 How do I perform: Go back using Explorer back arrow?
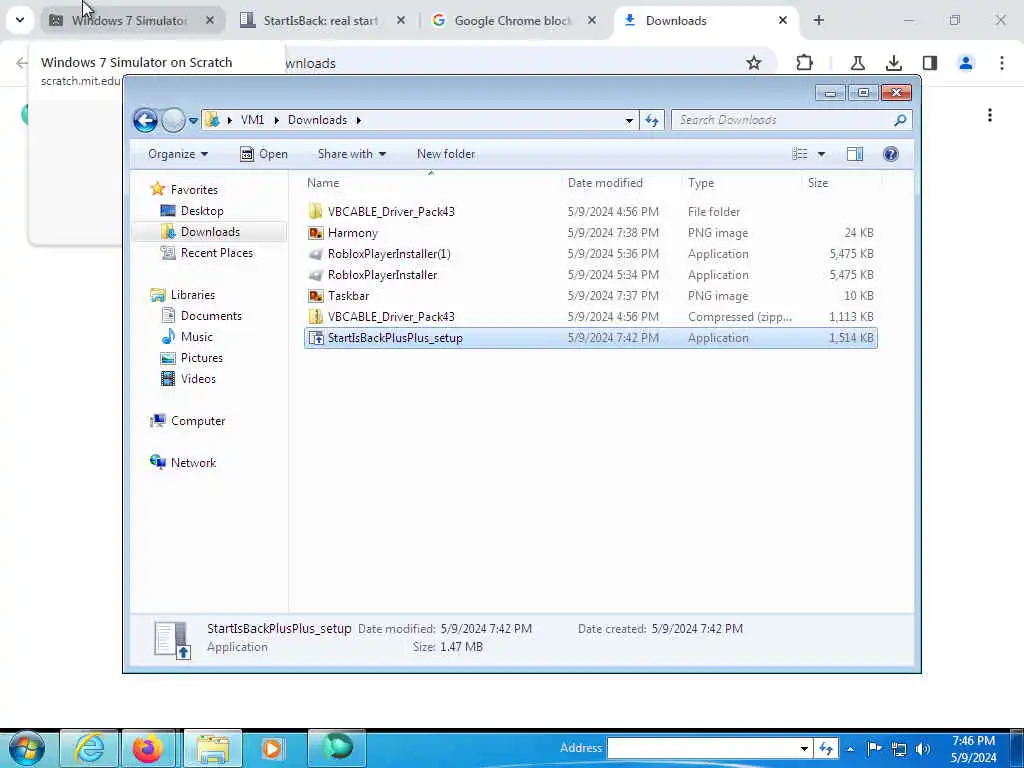(x=145, y=120)
